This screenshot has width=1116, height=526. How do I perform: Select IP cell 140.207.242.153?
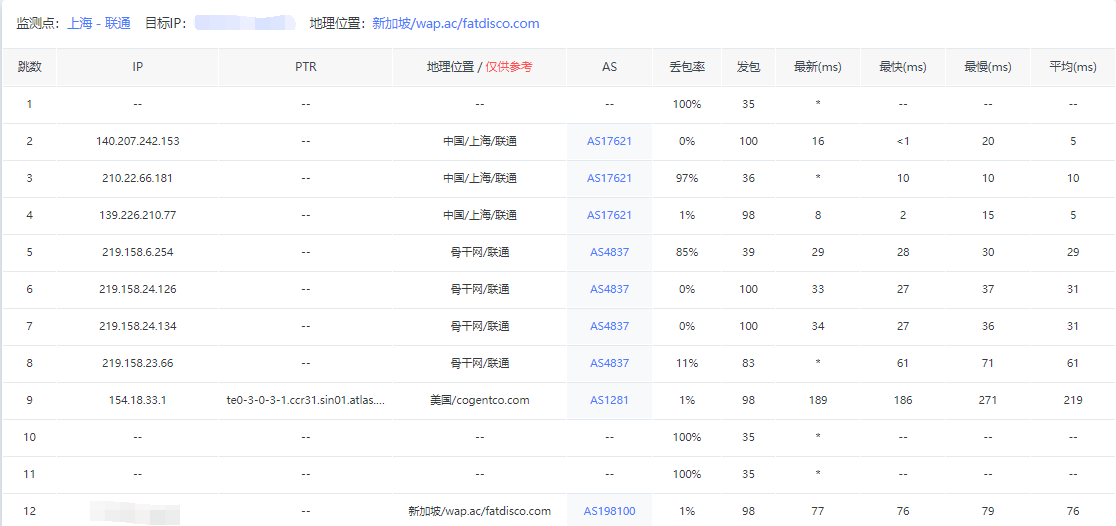(137, 141)
